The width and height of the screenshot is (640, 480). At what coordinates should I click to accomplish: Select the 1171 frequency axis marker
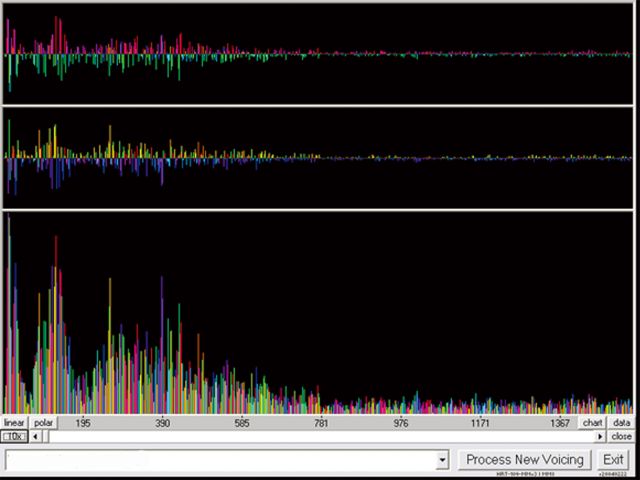[481, 423]
